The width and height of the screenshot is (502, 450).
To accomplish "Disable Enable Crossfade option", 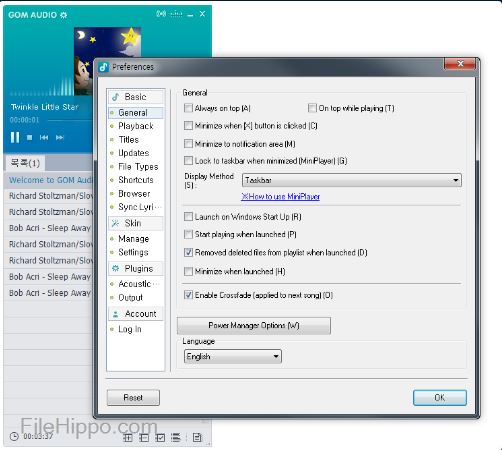I will pos(188,295).
